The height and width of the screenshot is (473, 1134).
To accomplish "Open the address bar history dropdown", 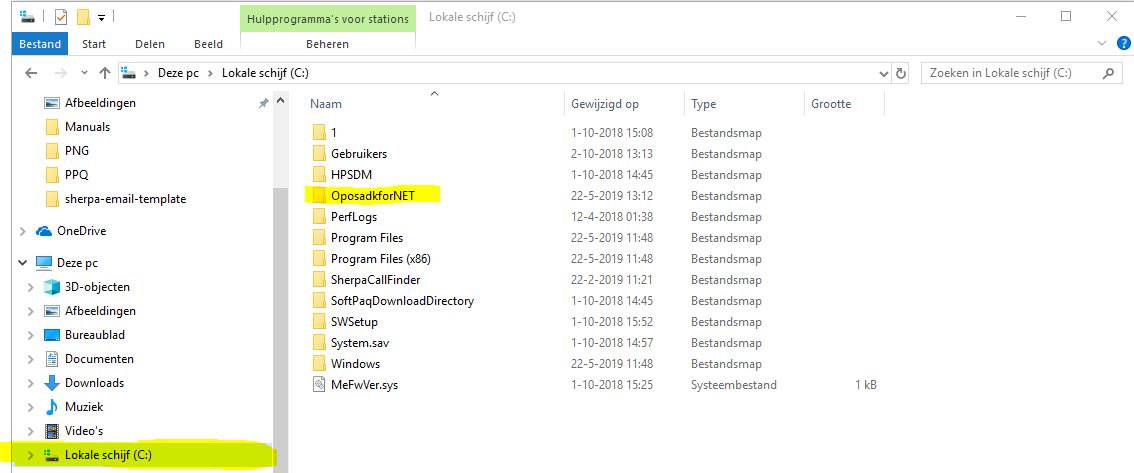I will click(x=884, y=73).
